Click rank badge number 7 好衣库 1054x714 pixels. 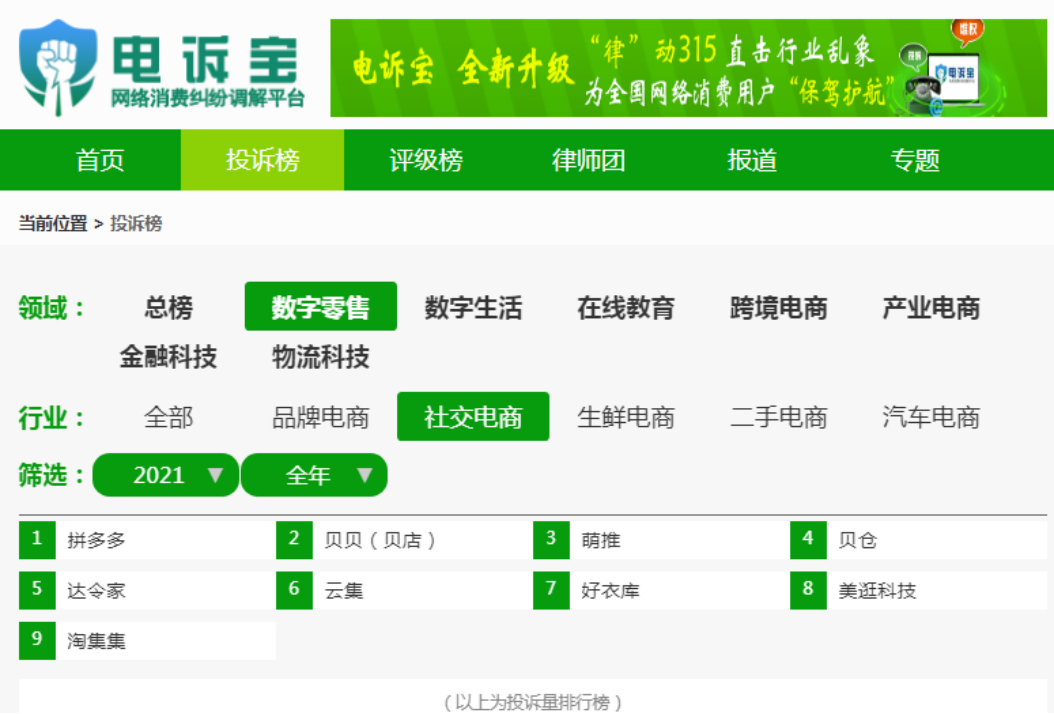[551, 590]
